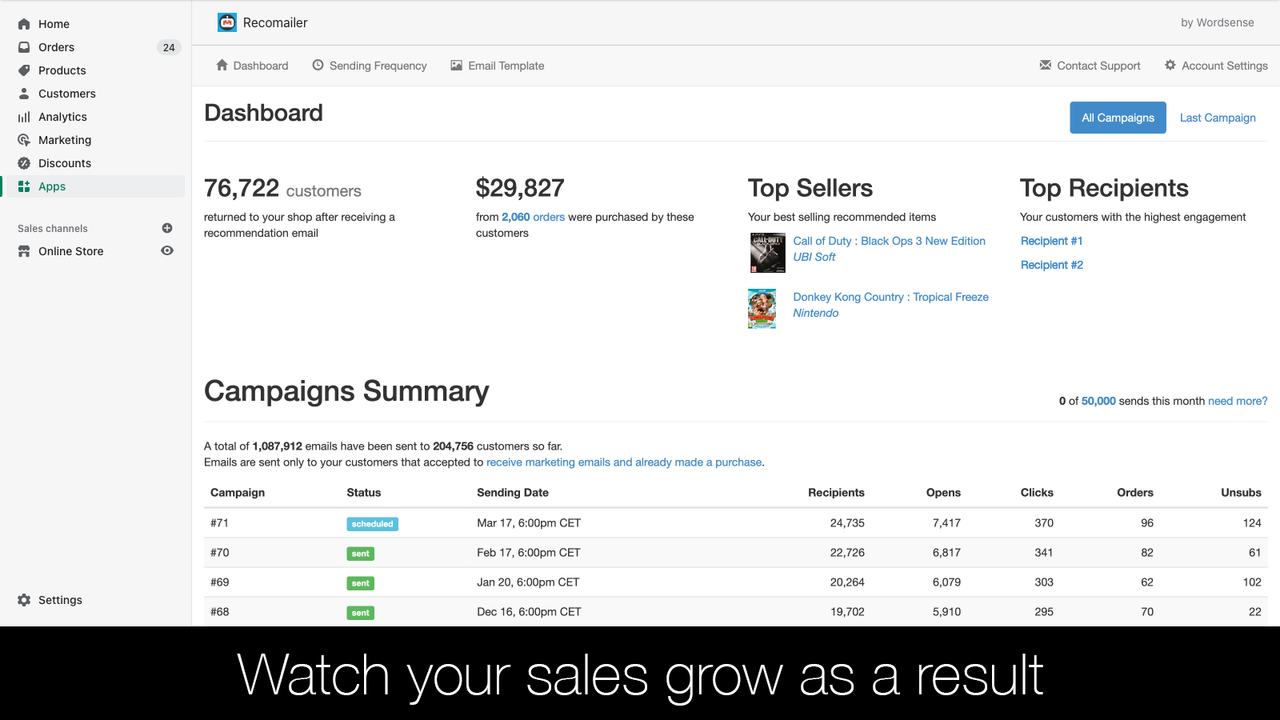The image size is (1280, 720).
Task: Open Account Settings via the gear icon
Action: point(1169,65)
